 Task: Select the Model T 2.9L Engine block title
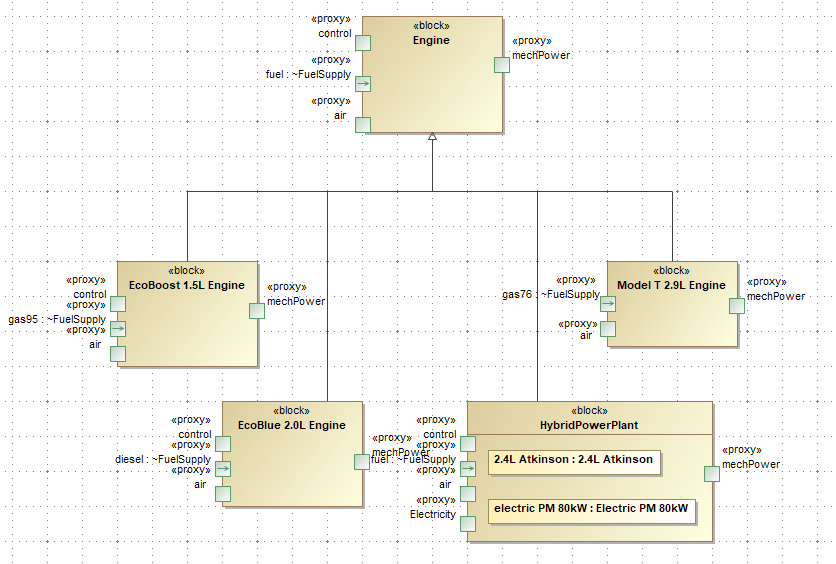coord(671,285)
